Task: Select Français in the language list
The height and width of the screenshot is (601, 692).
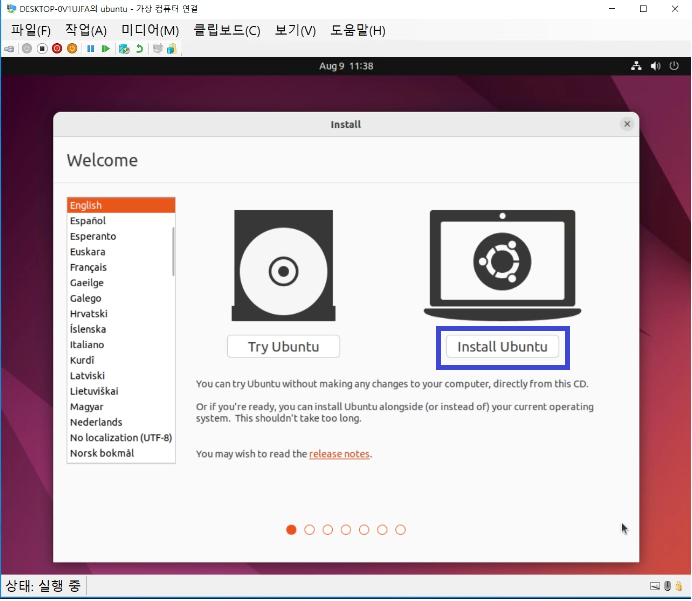Action: point(121,267)
